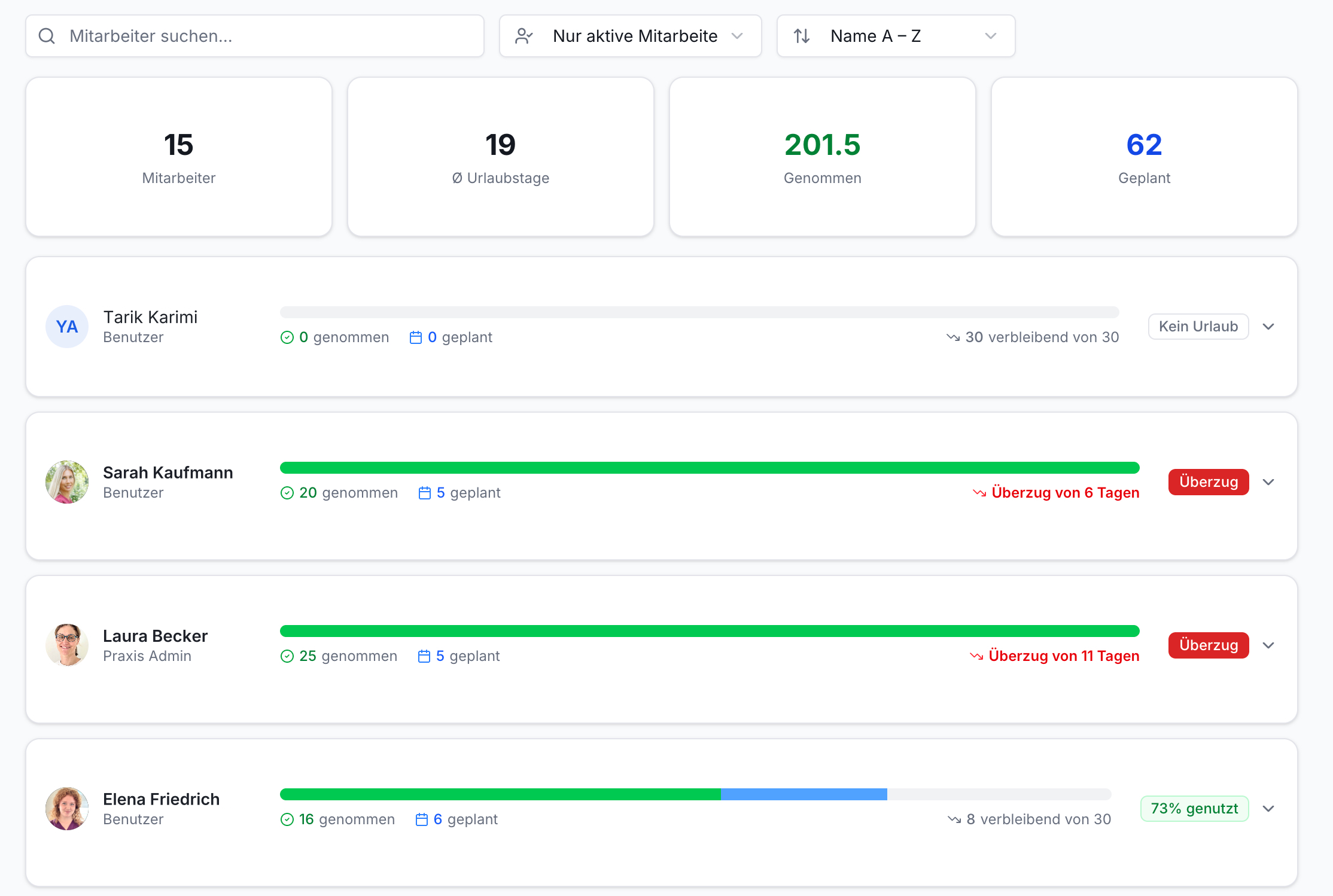Click Tarik Karimi's calendar geplant icon
The image size is (1333, 896).
[416, 337]
